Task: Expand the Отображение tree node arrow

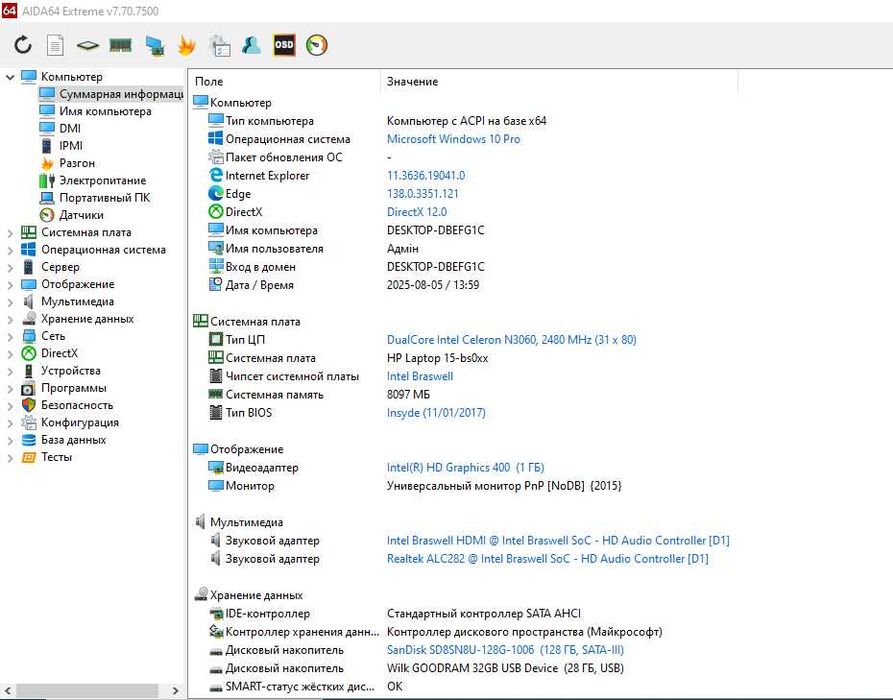Action: pos(10,284)
